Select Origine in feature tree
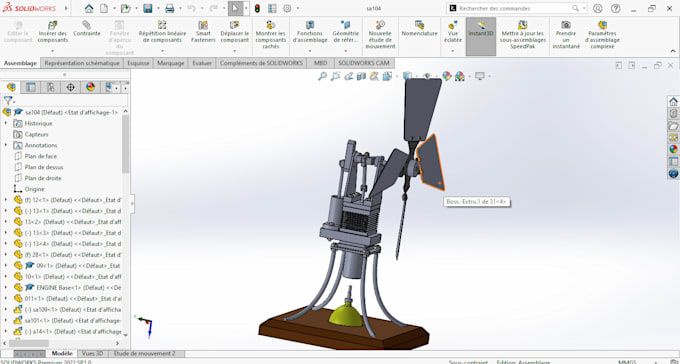The height and width of the screenshot is (364, 680). coord(34,189)
